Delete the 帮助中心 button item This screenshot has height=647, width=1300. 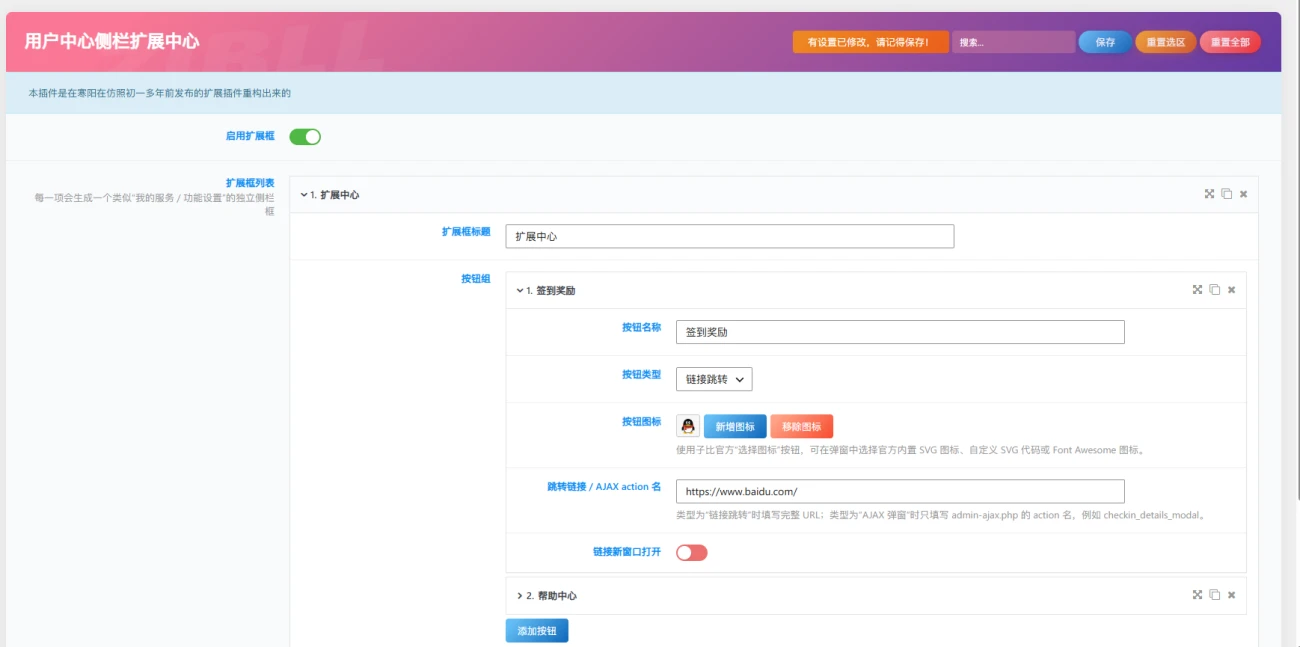point(1231,595)
